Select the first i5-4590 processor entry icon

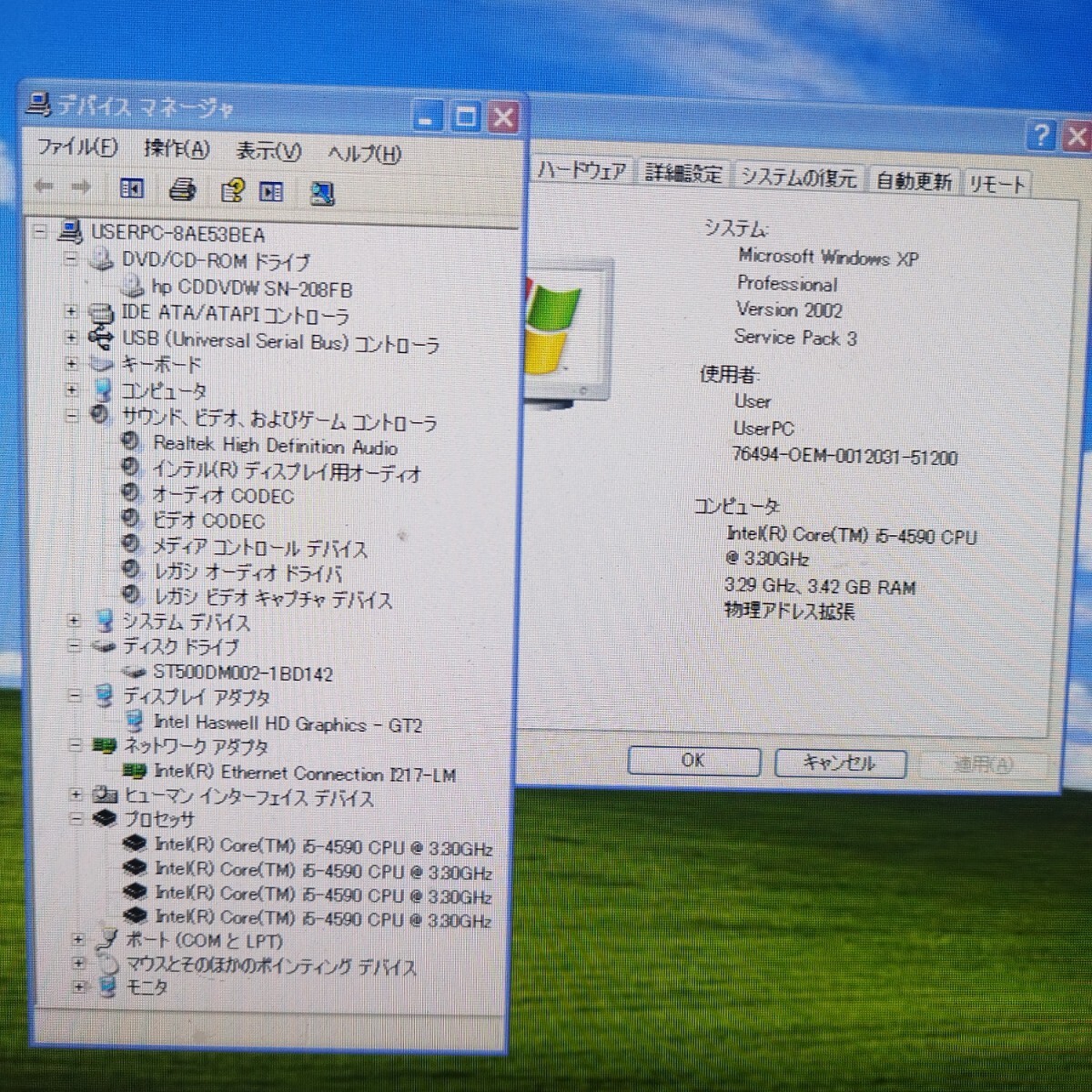point(135,845)
